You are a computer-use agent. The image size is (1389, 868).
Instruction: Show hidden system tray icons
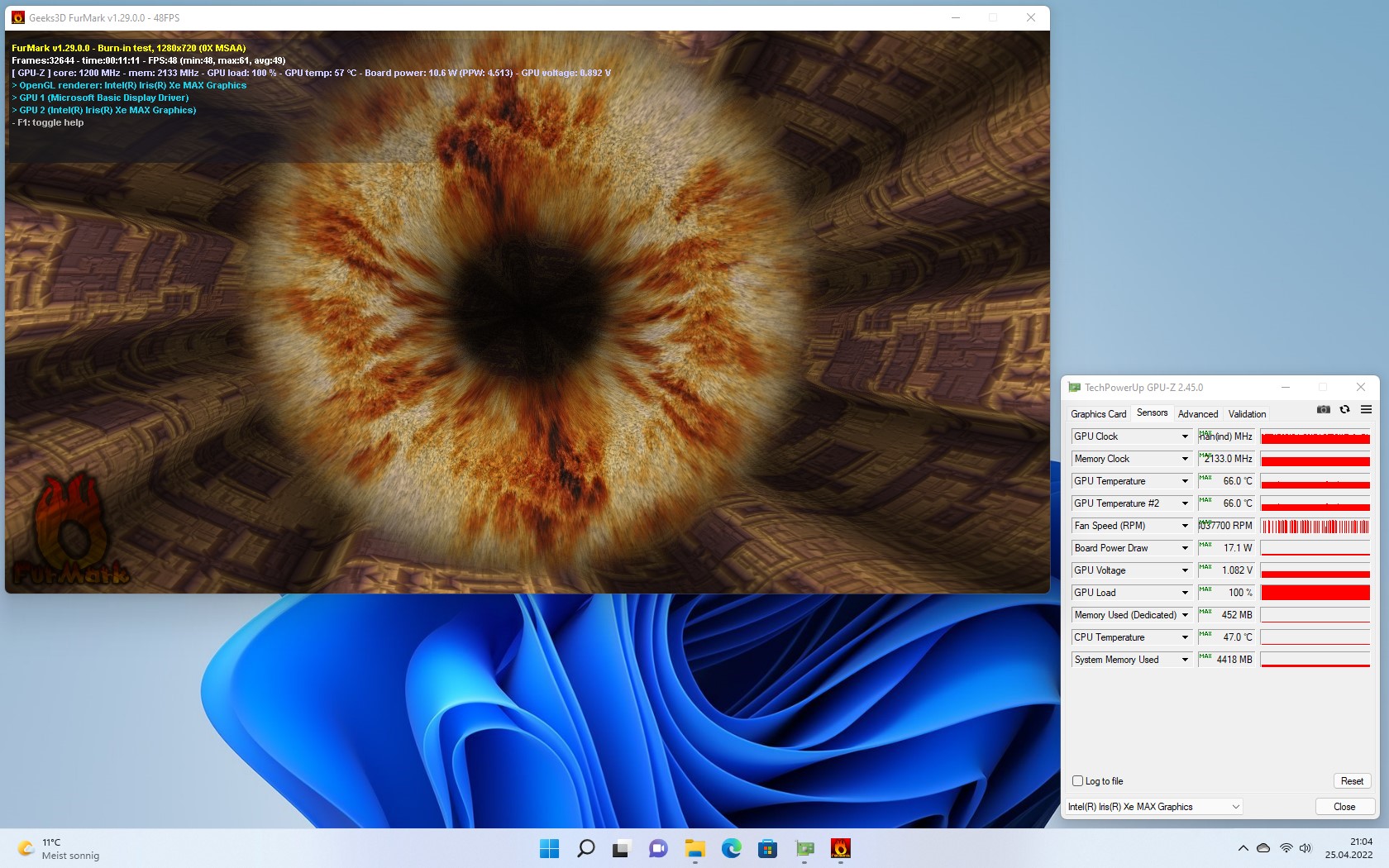click(1243, 848)
